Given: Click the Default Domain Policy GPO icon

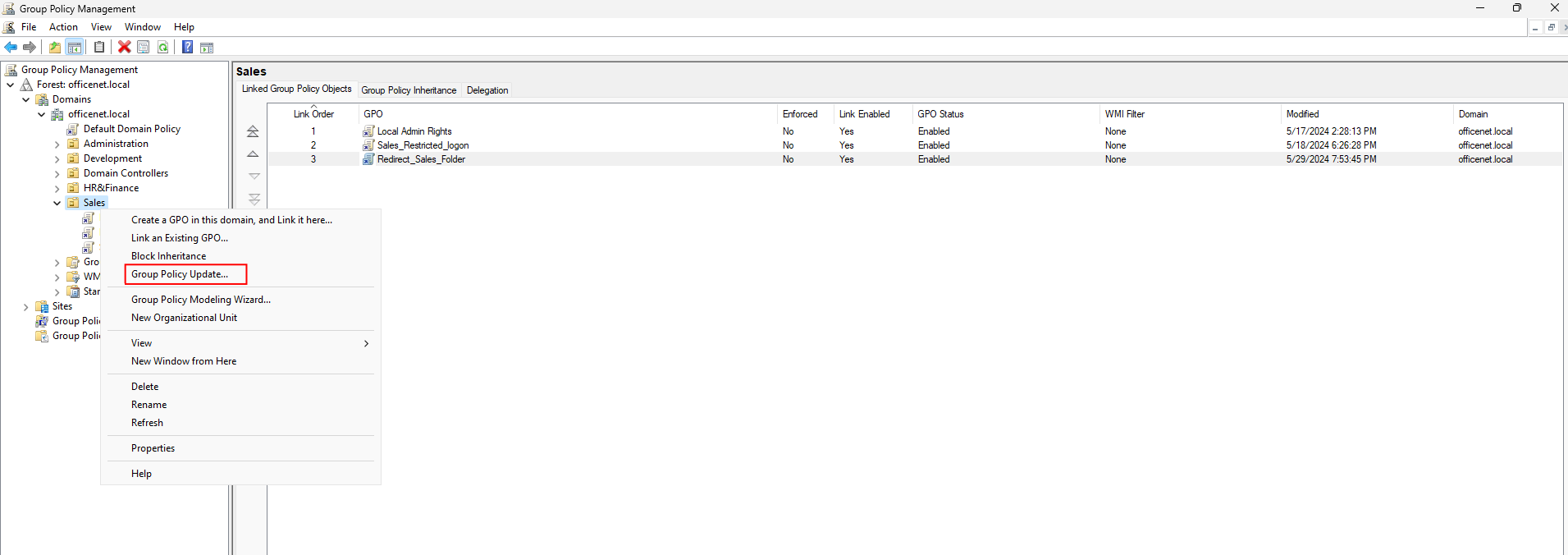Looking at the screenshot, I should point(73,129).
